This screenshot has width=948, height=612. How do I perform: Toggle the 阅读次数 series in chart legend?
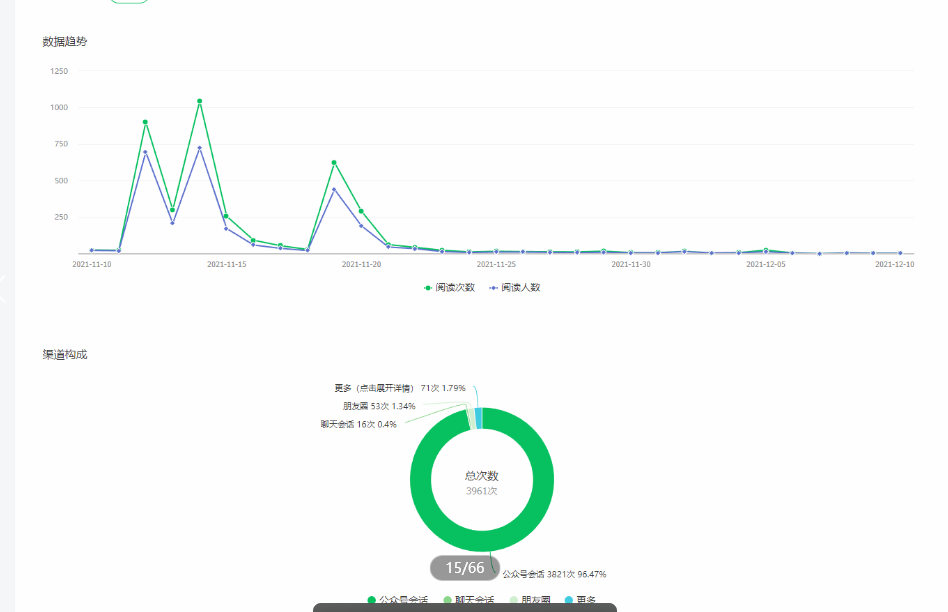tap(449, 288)
